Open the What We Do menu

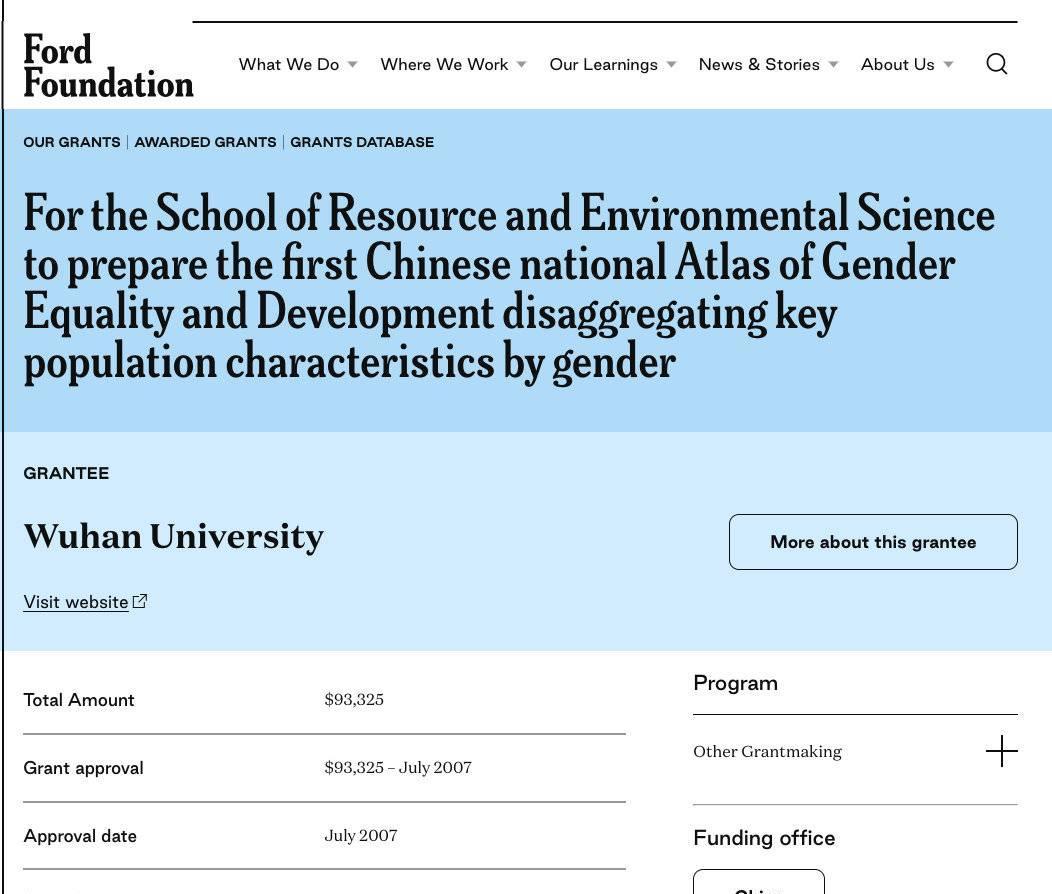click(288, 64)
